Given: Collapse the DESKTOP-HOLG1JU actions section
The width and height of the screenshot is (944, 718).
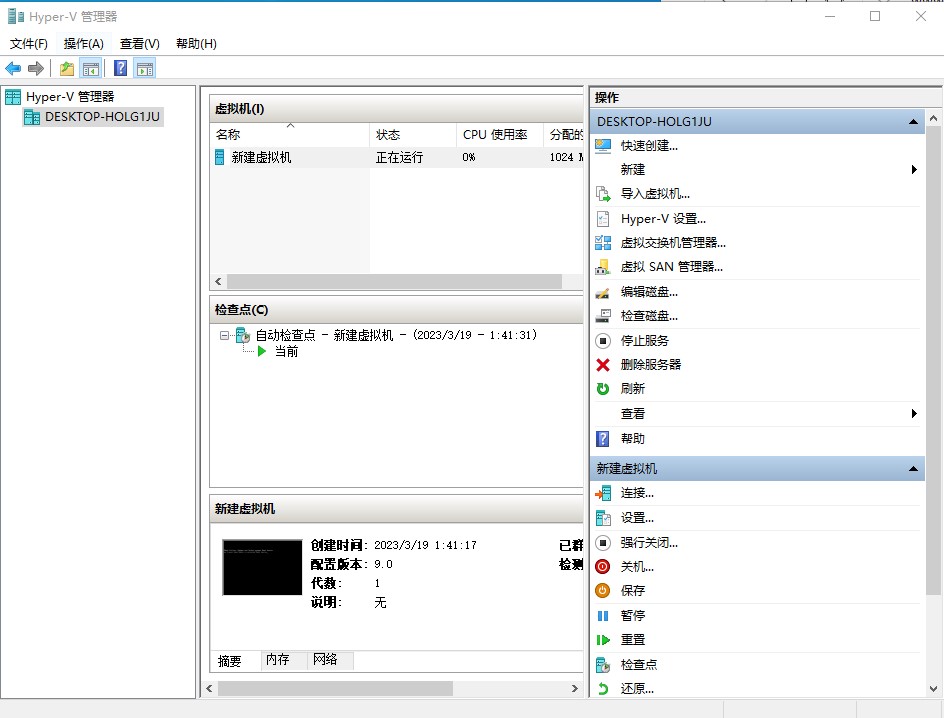Looking at the screenshot, I should coord(913,122).
